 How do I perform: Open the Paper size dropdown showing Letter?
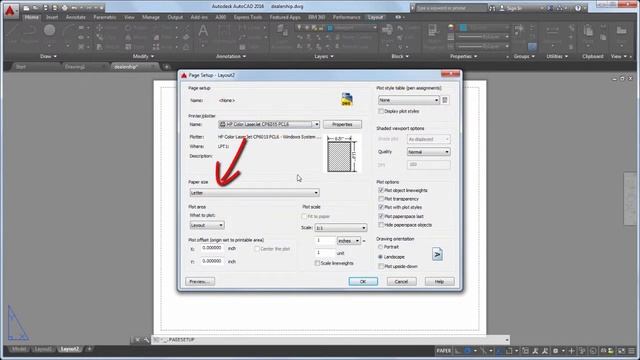click(x=255, y=193)
